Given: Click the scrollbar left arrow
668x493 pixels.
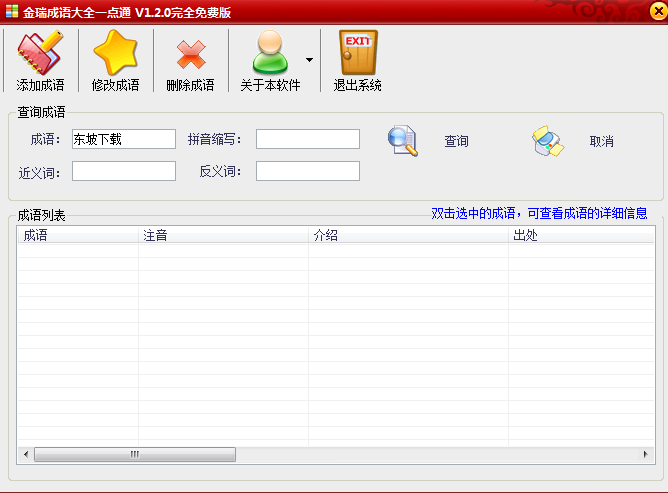Looking at the screenshot, I should [26, 454].
